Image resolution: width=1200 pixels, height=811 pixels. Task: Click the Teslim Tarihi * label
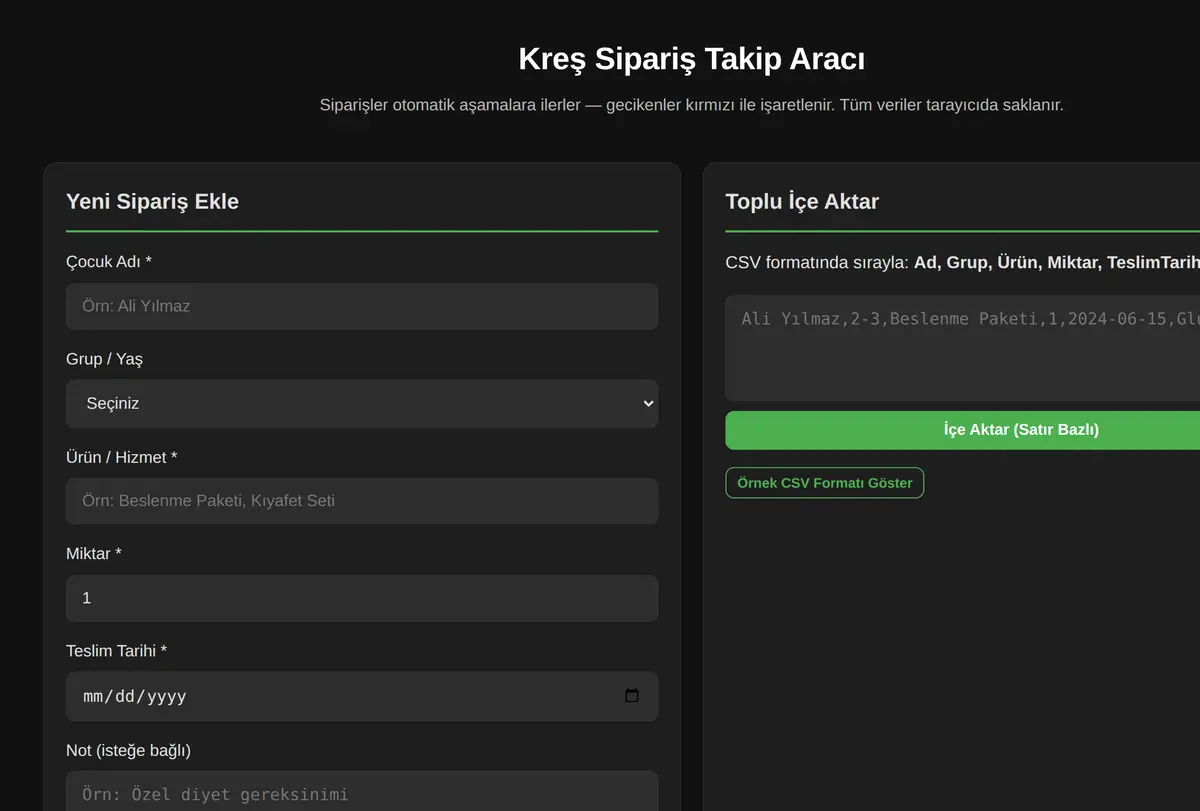(117, 651)
